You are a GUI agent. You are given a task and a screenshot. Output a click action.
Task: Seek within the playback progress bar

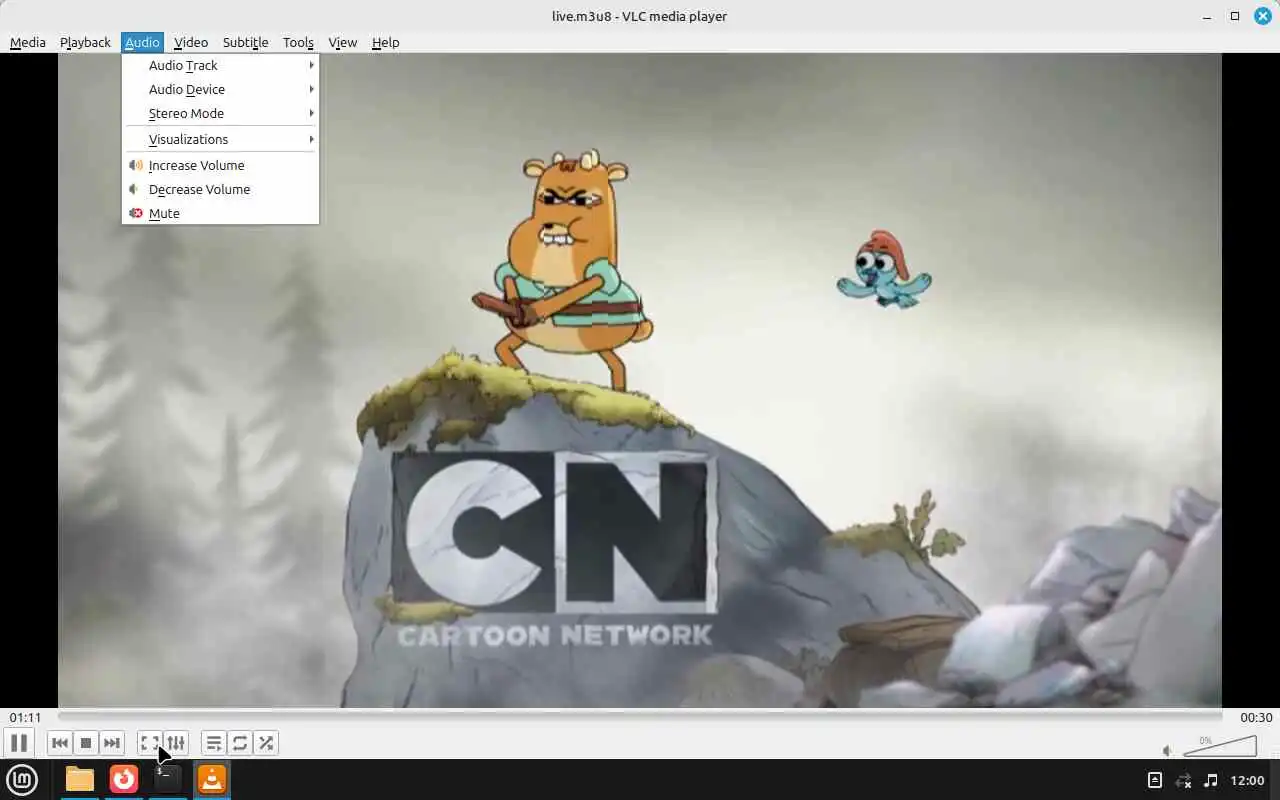[640, 717]
